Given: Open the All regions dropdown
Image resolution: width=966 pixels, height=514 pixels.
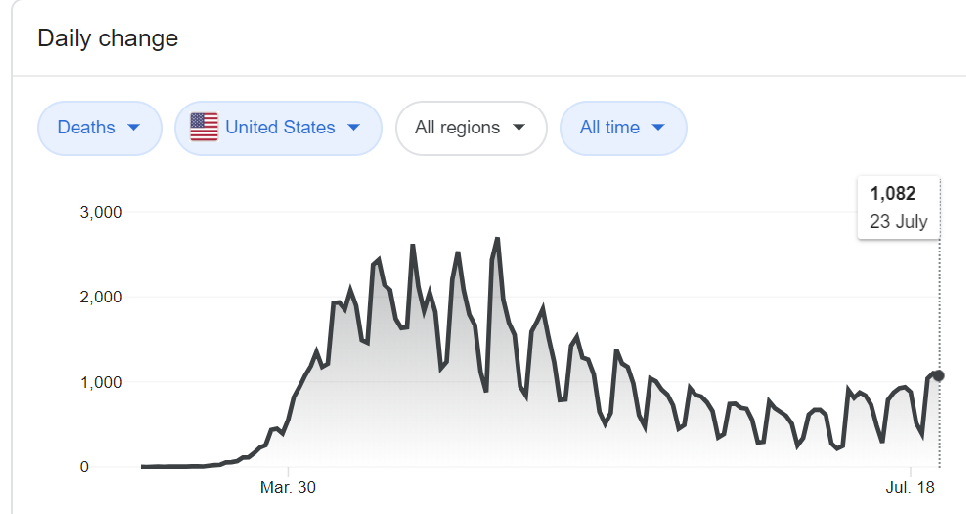Looking at the screenshot, I should tap(471, 128).
